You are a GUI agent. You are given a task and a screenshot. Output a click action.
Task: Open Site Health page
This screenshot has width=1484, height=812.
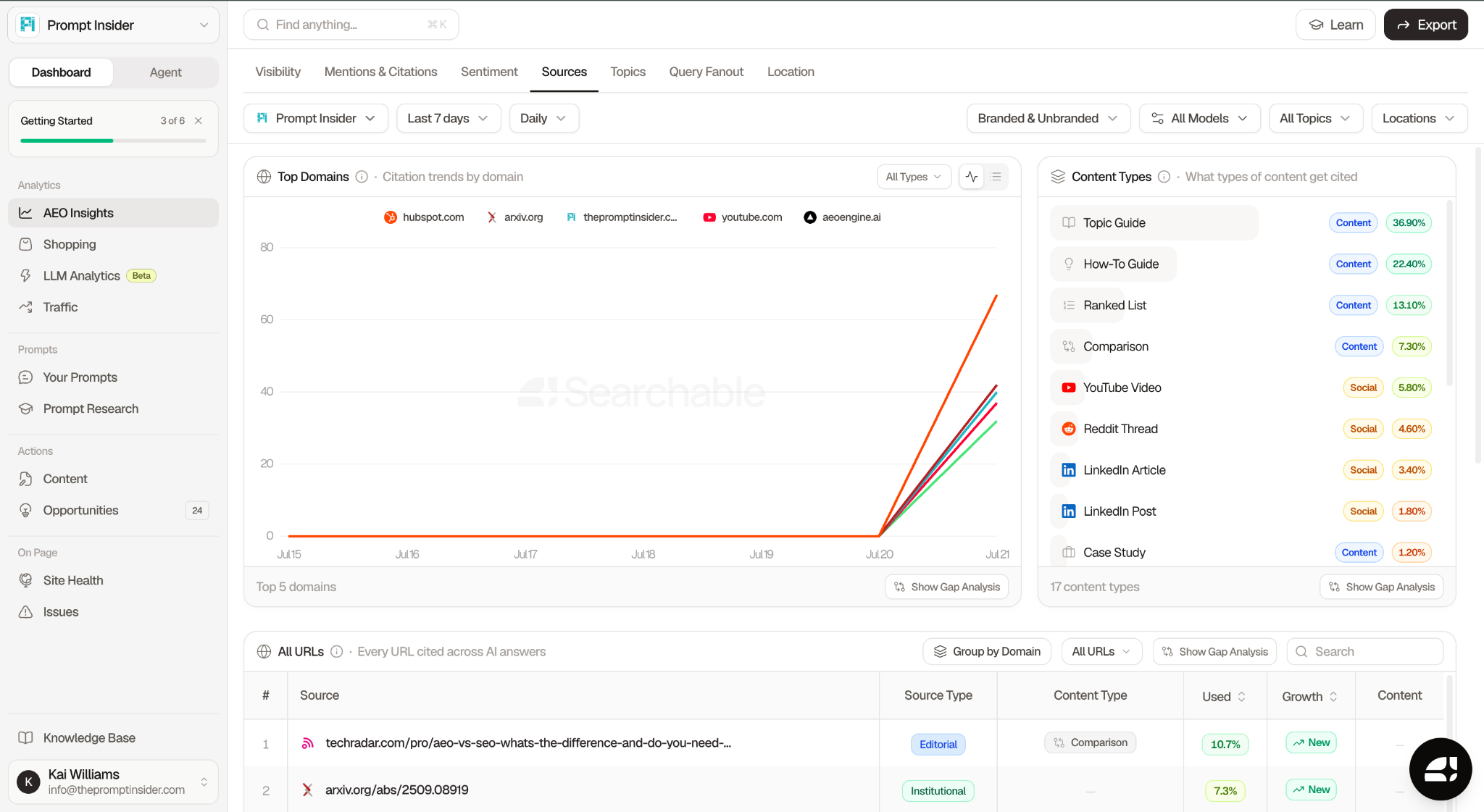pyautogui.click(x=113, y=580)
